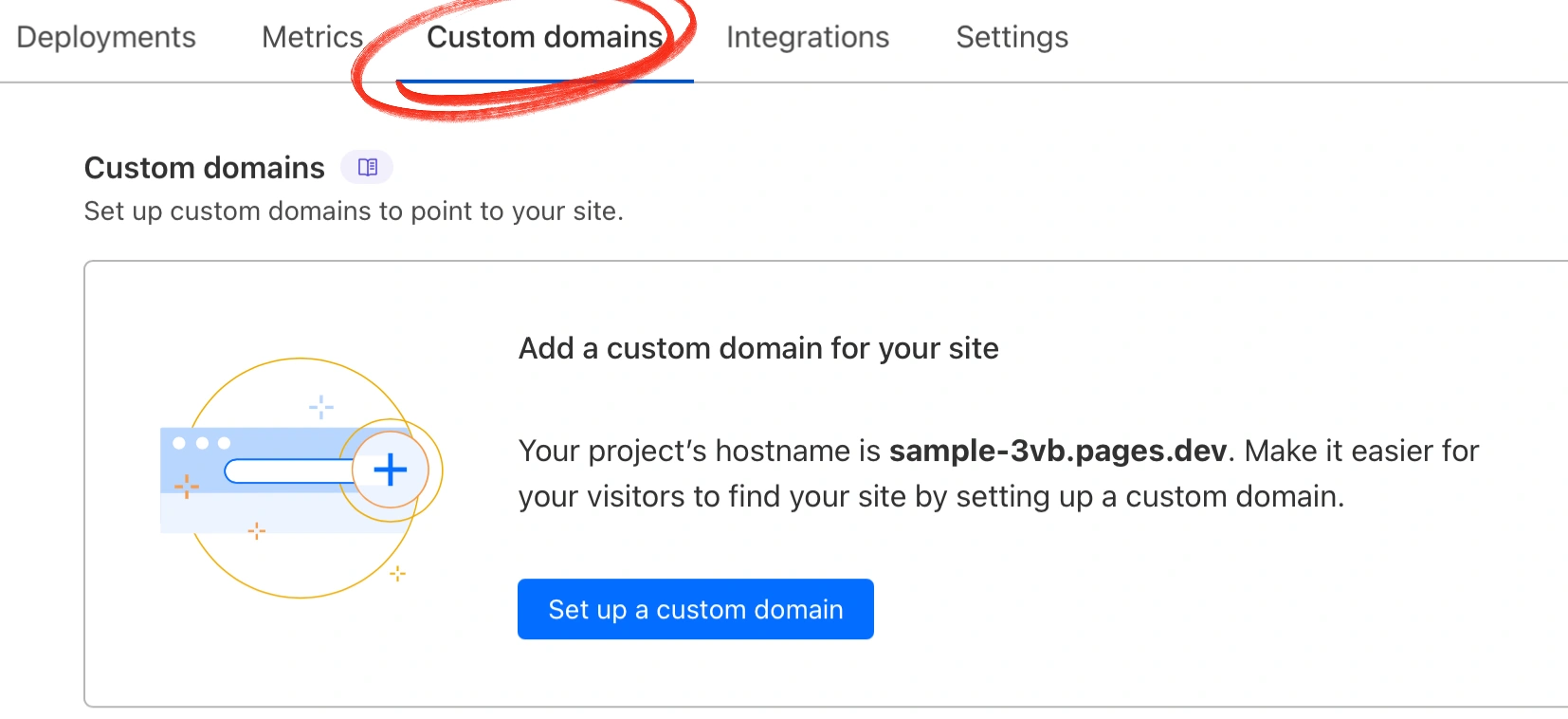1568x719 pixels.
Task: Click the yellow sparkle at the illustration's bottom right
Action: click(398, 573)
